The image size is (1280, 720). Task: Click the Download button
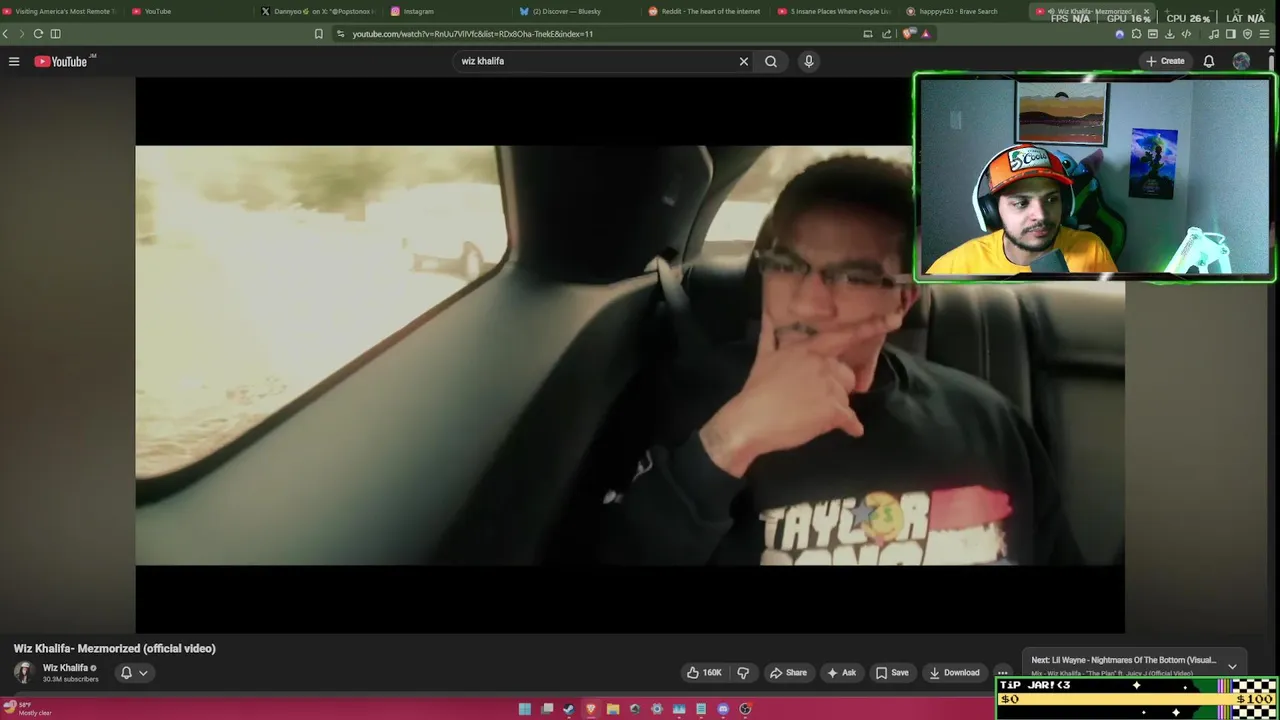(x=954, y=673)
